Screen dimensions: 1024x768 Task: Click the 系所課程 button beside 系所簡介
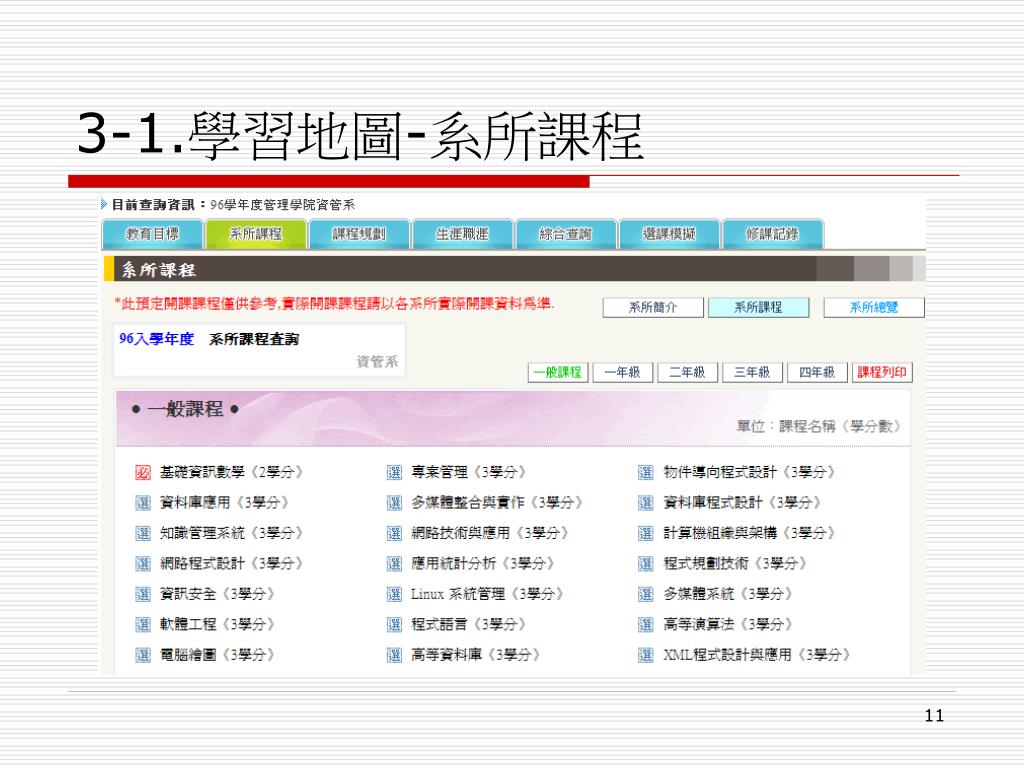(x=758, y=308)
